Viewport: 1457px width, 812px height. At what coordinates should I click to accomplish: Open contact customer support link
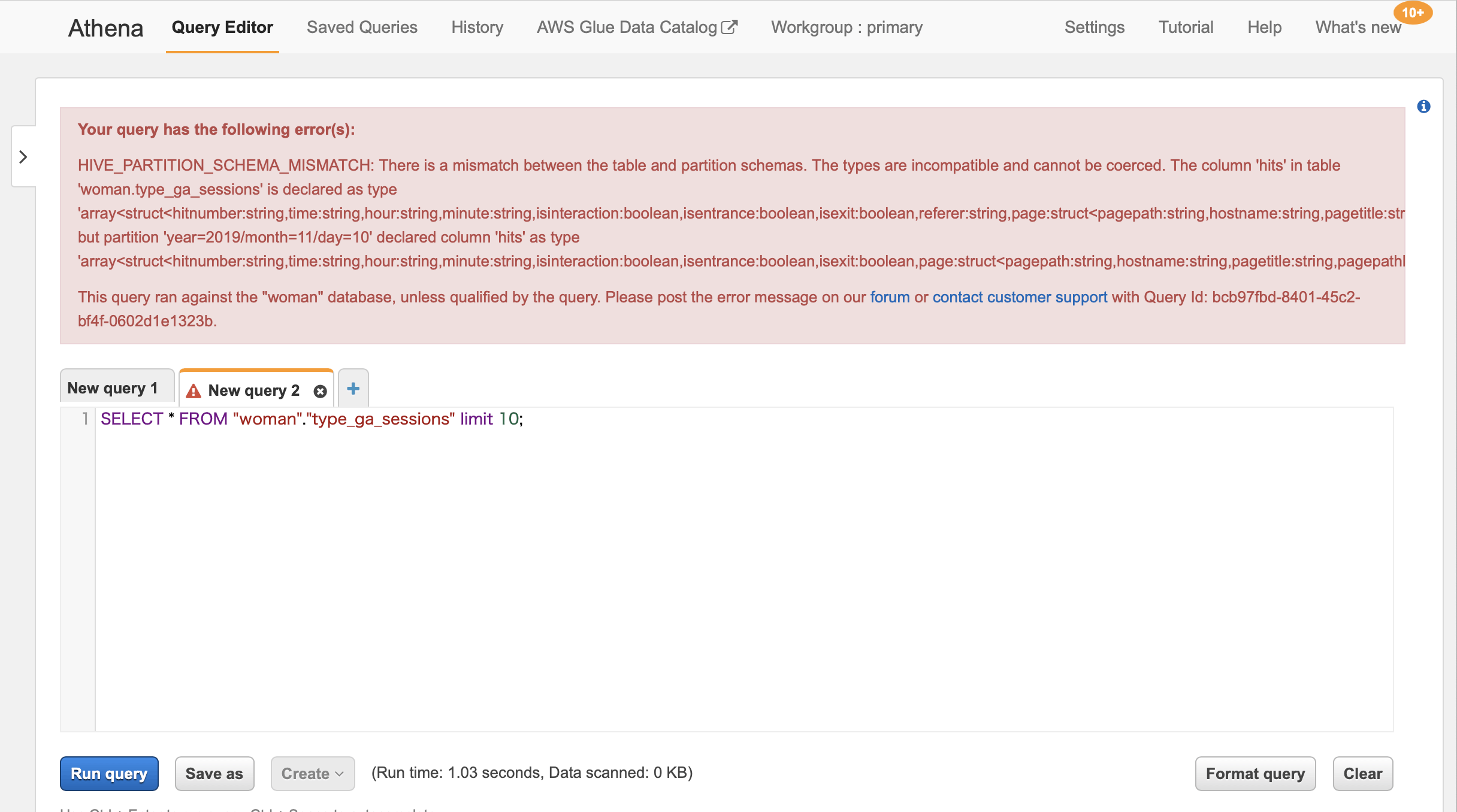tap(1020, 297)
